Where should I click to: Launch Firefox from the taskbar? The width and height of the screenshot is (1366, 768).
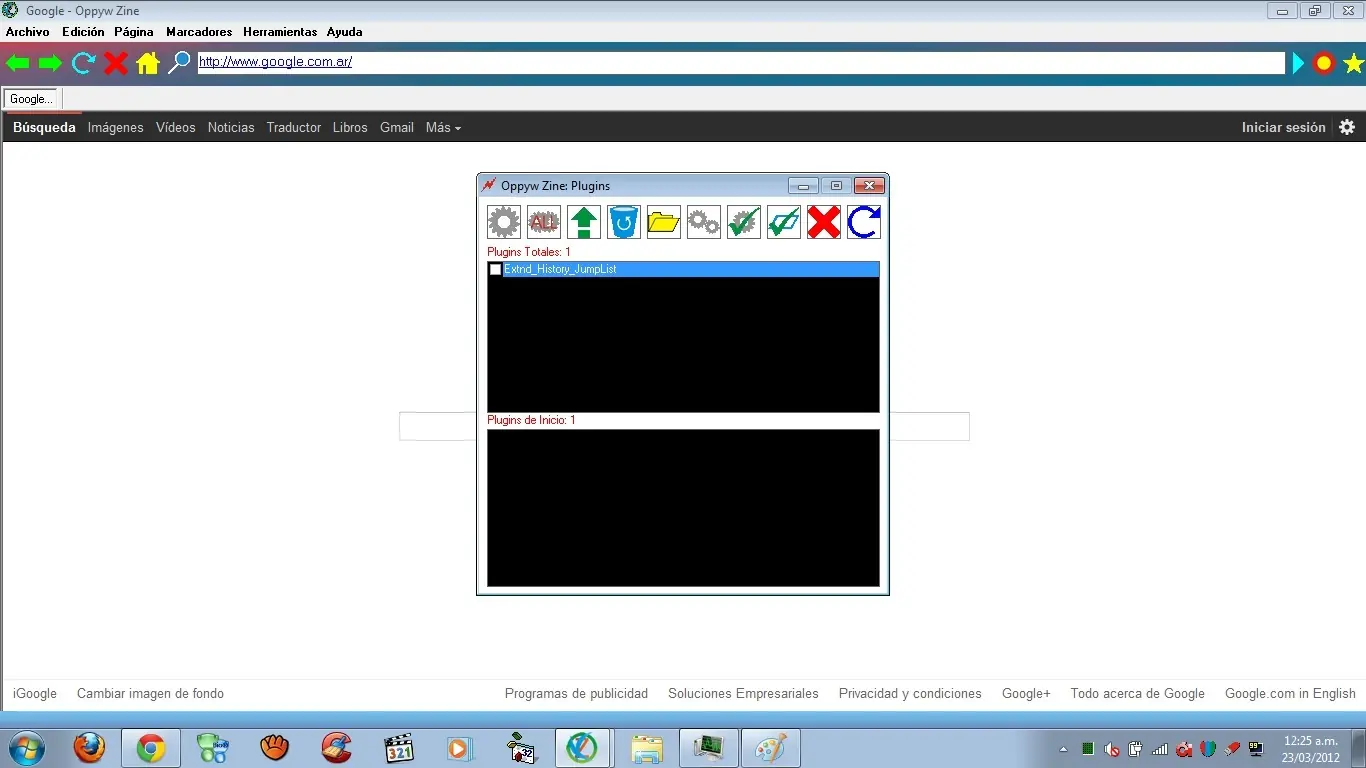90,748
